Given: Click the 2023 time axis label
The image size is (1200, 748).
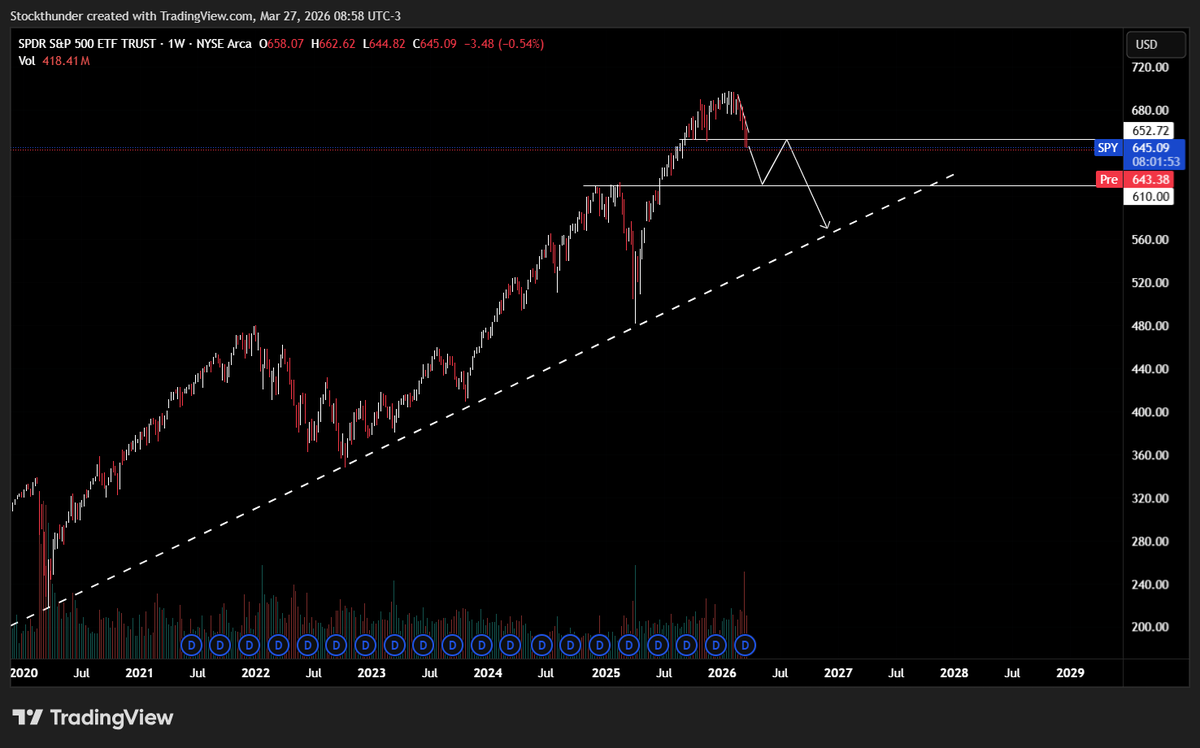Looking at the screenshot, I should pyautogui.click(x=371, y=674).
